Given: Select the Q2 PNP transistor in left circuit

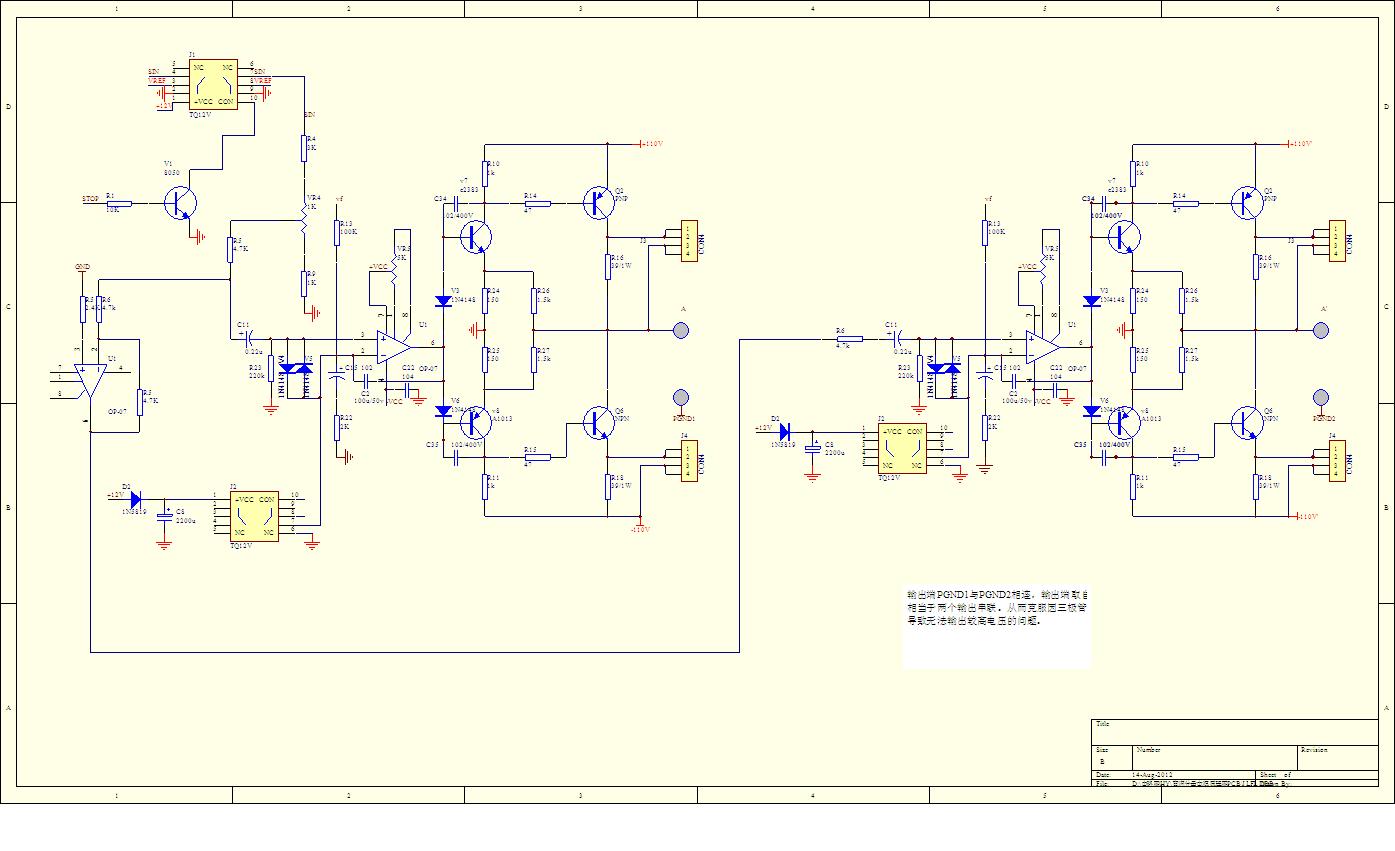Looking at the screenshot, I should point(599,202).
